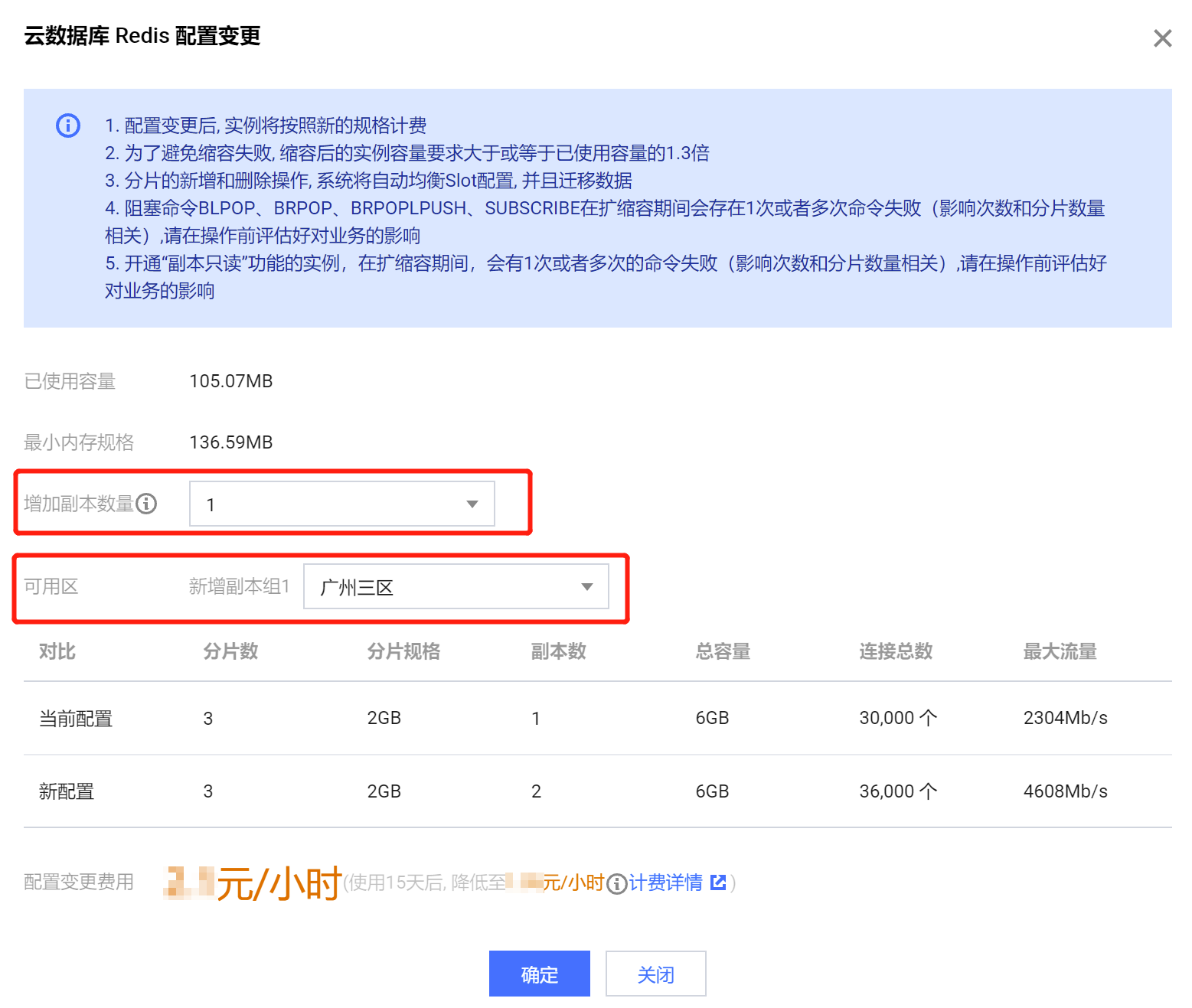Click the 副本数 column header
The width and height of the screenshot is (1192, 1008).
point(559,651)
